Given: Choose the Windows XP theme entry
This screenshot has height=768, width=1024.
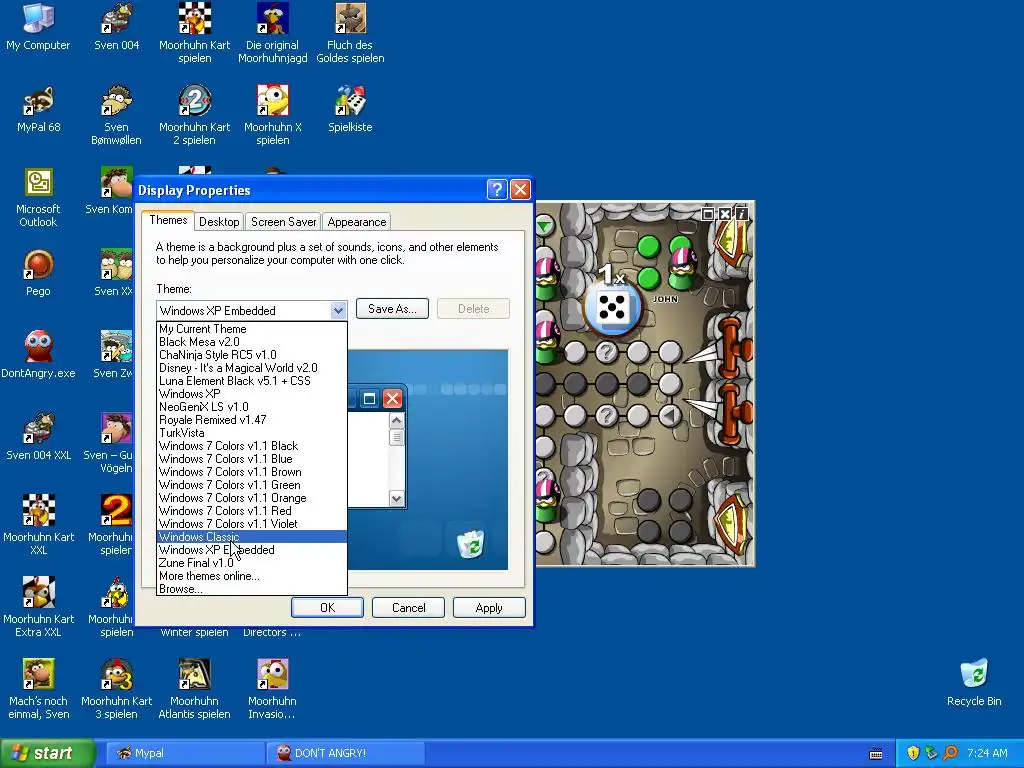Looking at the screenshot, I should [x=252, y=394].
